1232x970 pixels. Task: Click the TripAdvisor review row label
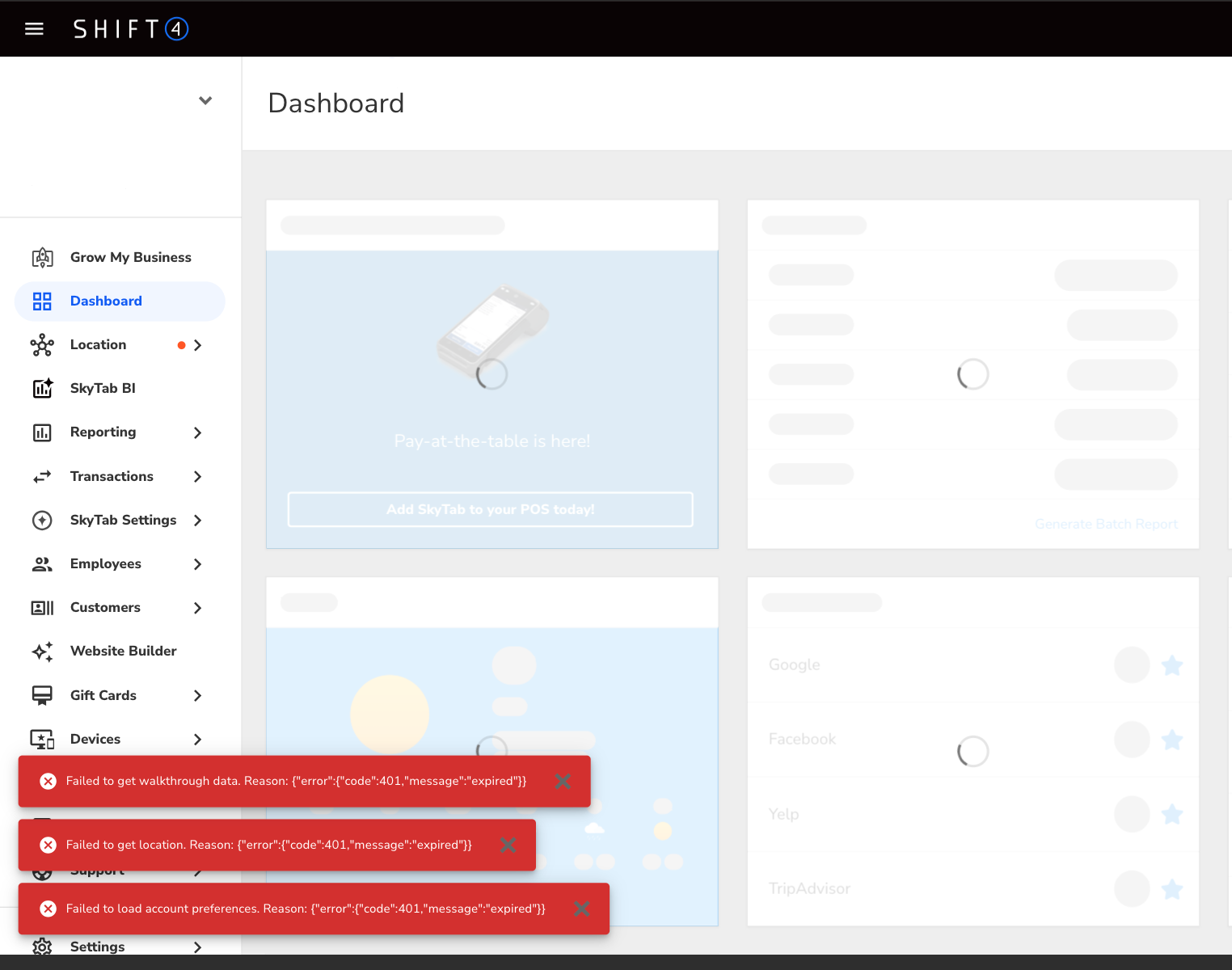(810, 888)
